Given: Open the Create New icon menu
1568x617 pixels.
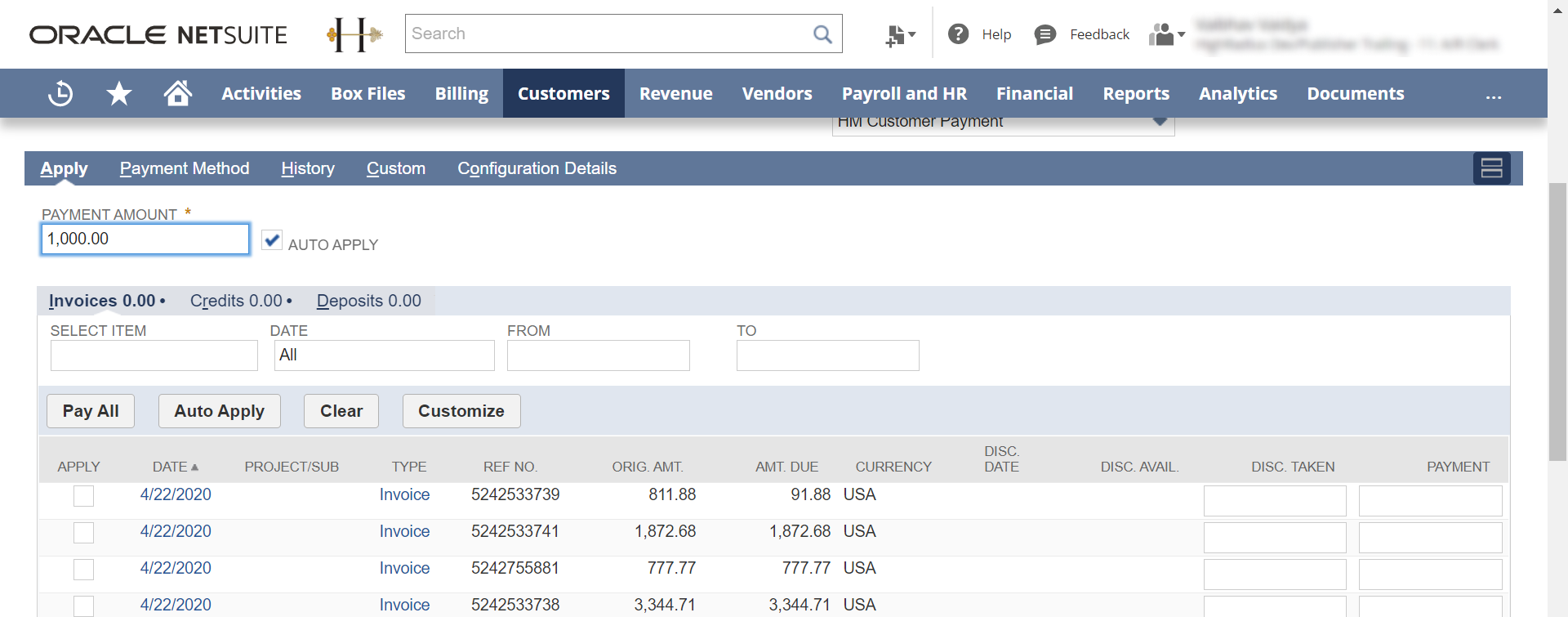Looking at the screenshot, I should [x=900, y=35].
